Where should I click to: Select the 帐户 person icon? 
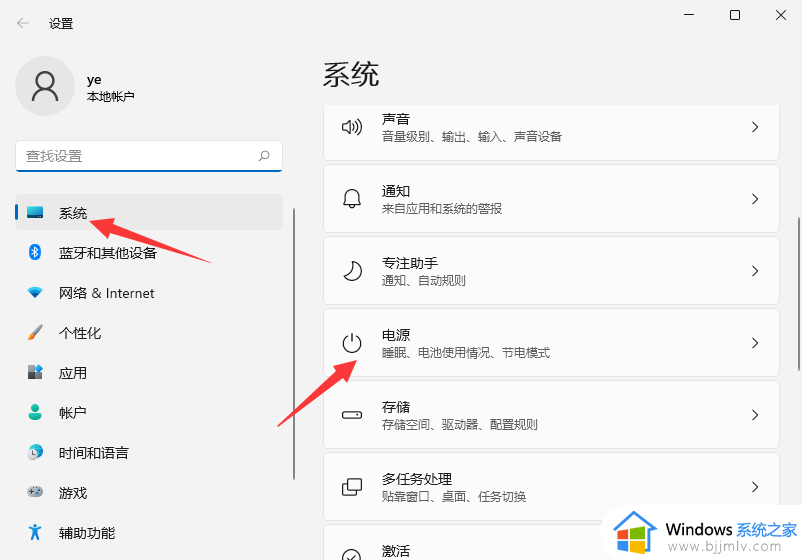click(x=35, y=412)
